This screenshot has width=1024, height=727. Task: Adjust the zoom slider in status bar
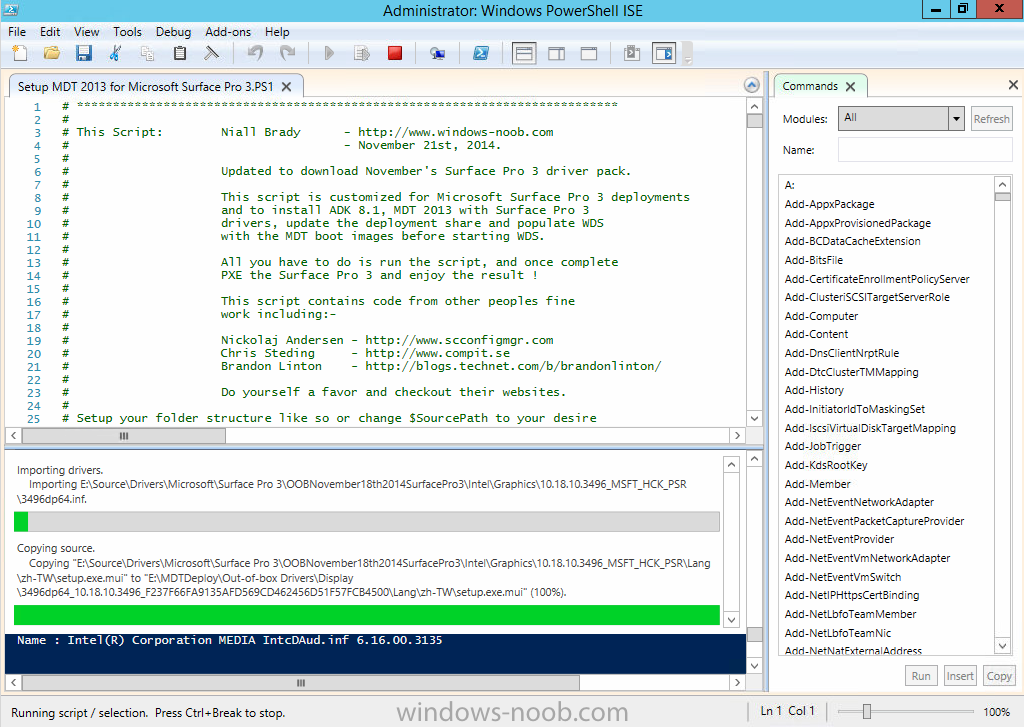point(867,711)
